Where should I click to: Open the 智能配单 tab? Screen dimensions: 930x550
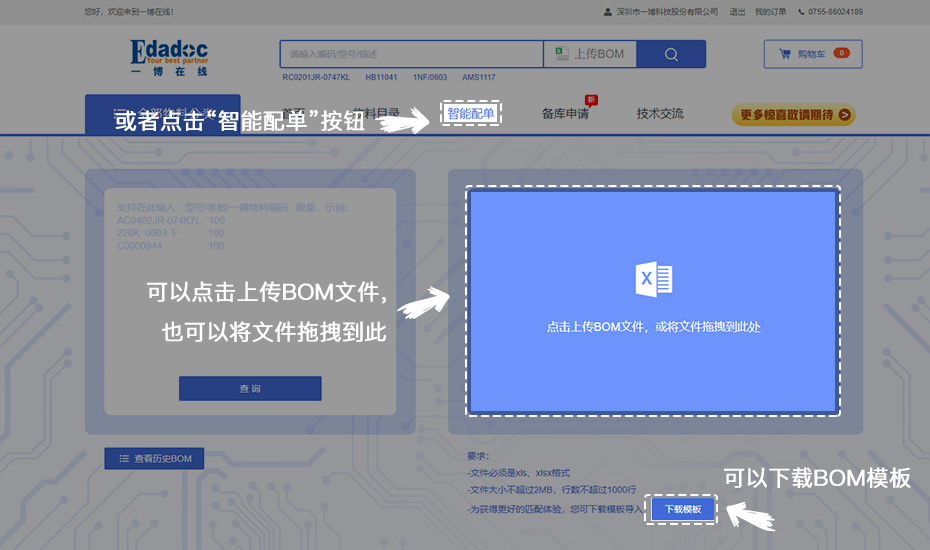471,113
